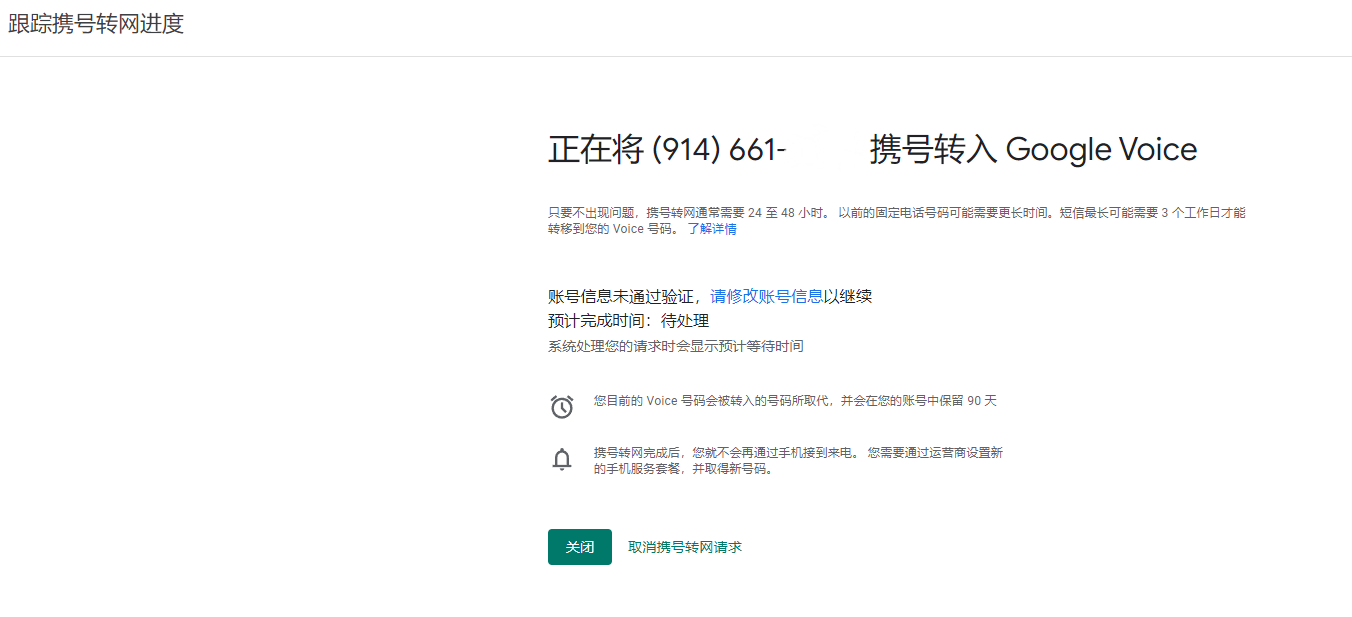Click the paragraph mentioning 24 至 48 小时
The width and height of the screenshot is (1352, 617).
point(897,221)
